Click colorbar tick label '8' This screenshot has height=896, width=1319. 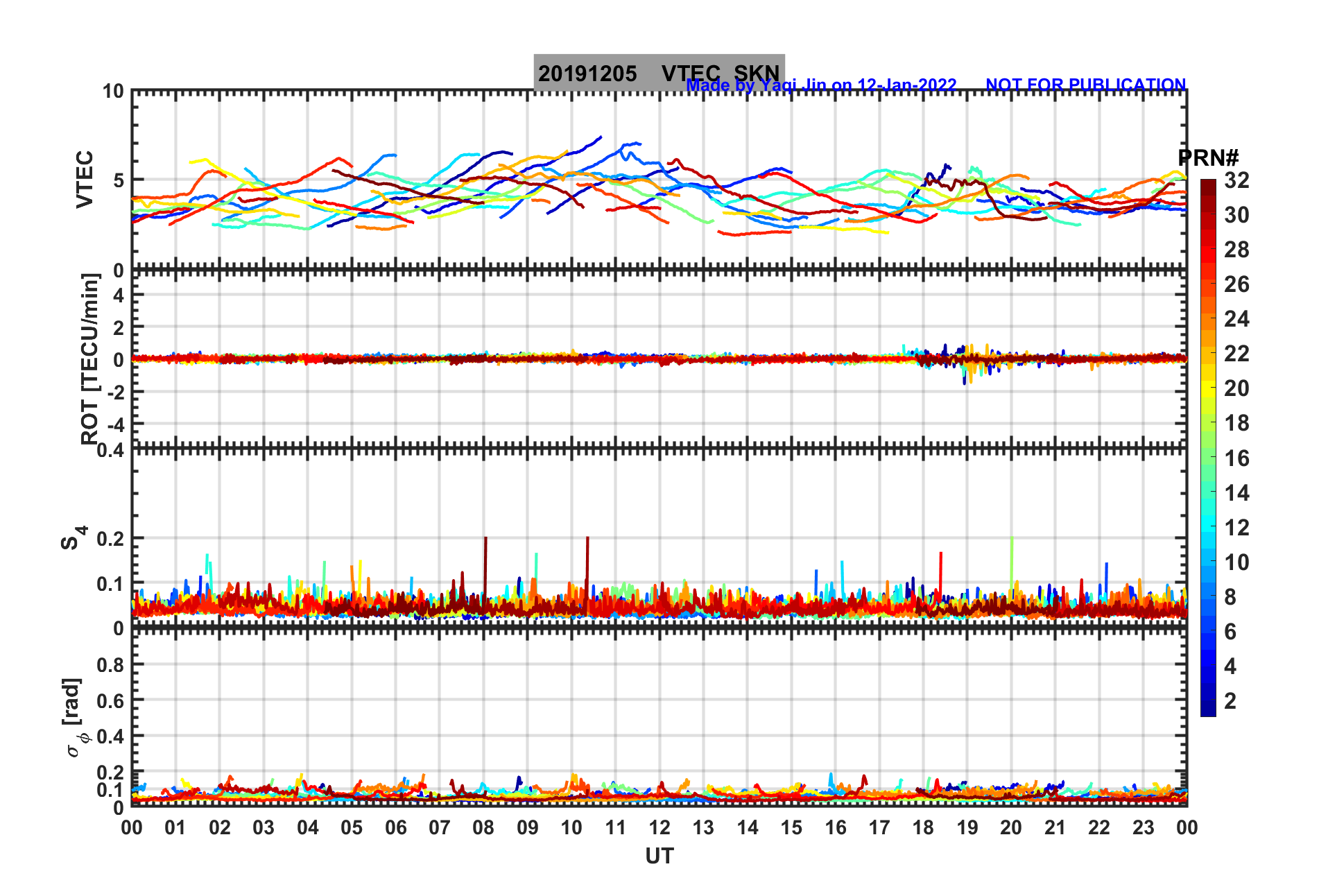coord(1230,597)
